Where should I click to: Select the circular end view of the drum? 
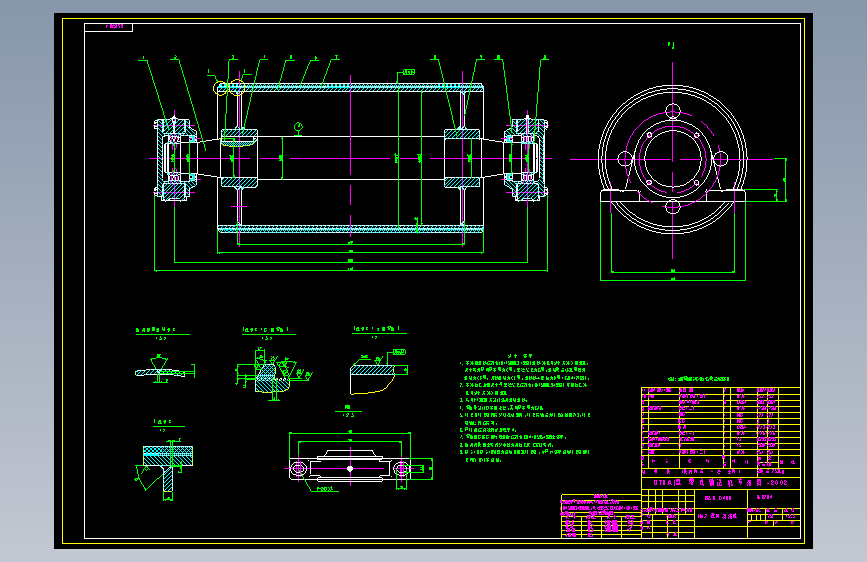(x=672, y=159)
